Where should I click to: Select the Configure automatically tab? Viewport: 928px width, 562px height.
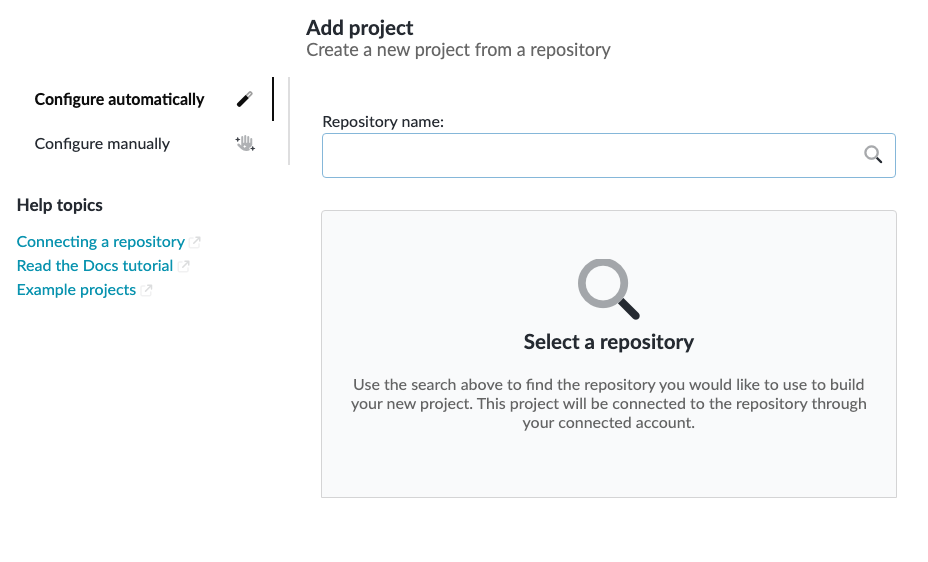[119, 99]
